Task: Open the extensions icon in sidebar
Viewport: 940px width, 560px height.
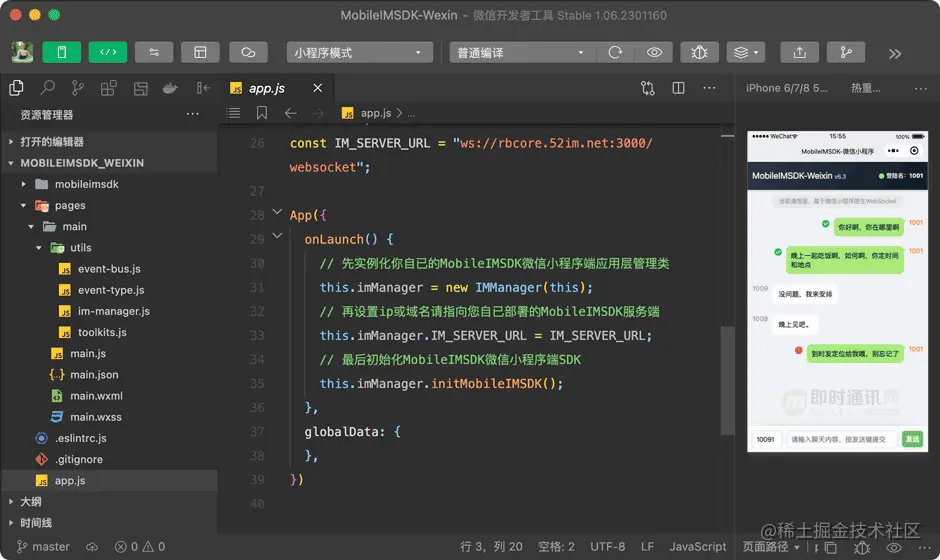Action: tap(109, 88)
